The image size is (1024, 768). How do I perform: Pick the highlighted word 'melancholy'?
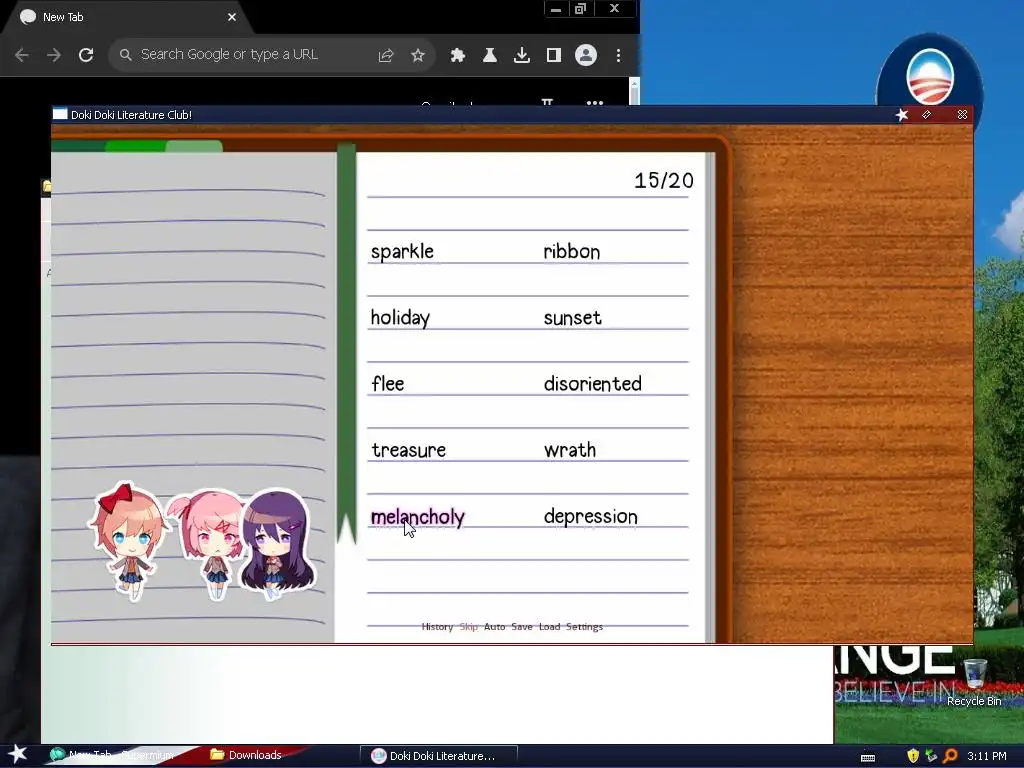click(417, 517)
